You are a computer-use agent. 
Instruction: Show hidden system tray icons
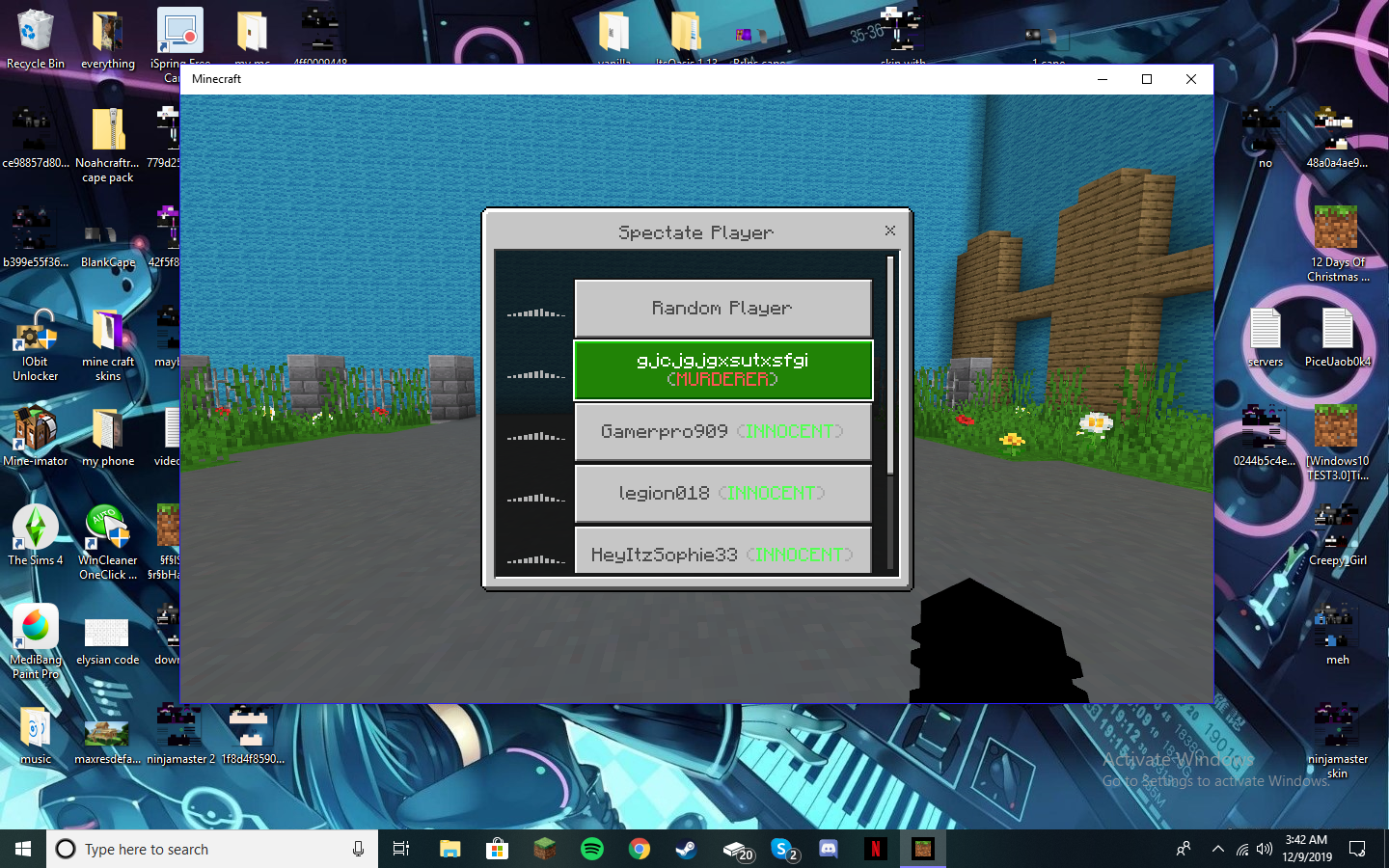pos(1217,849)
